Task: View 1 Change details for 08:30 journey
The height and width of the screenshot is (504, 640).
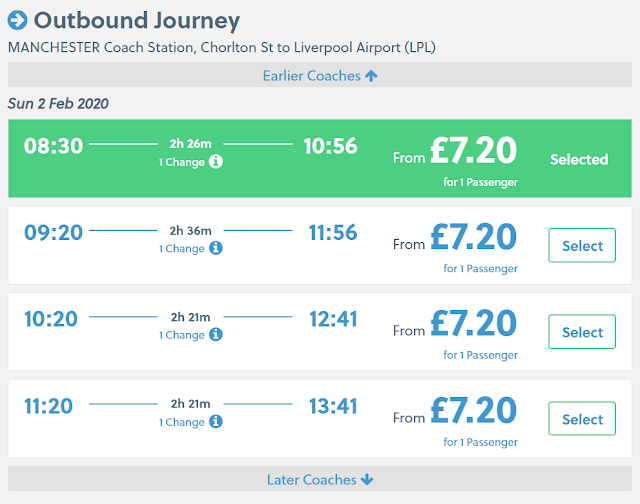Action: pos(184,162)
